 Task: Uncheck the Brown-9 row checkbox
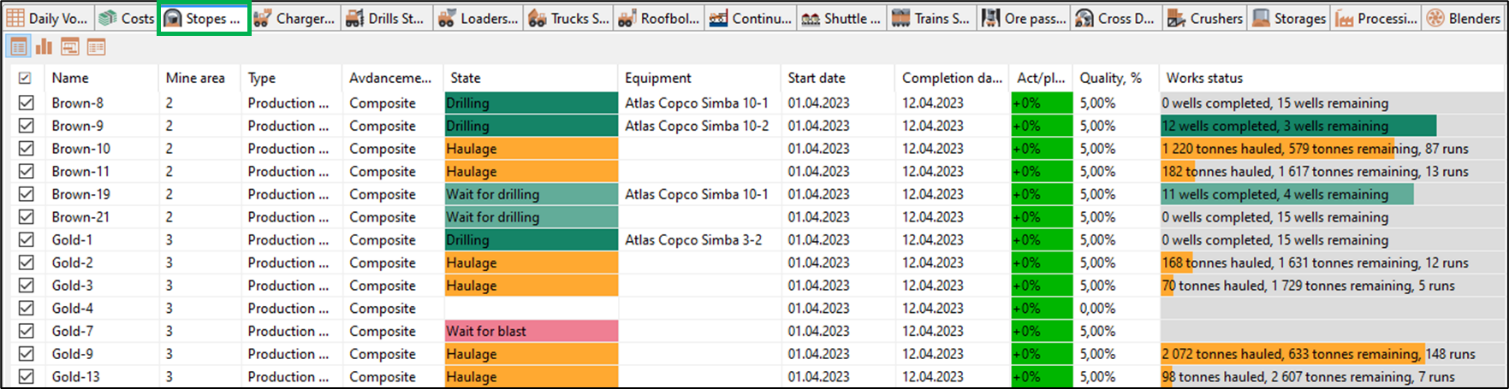click(x=26, y=126)
